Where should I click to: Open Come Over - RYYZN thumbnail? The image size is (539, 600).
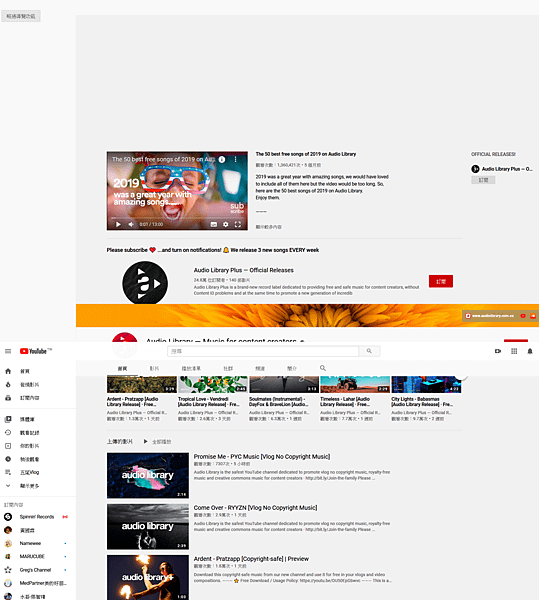(x=148, y=527)
